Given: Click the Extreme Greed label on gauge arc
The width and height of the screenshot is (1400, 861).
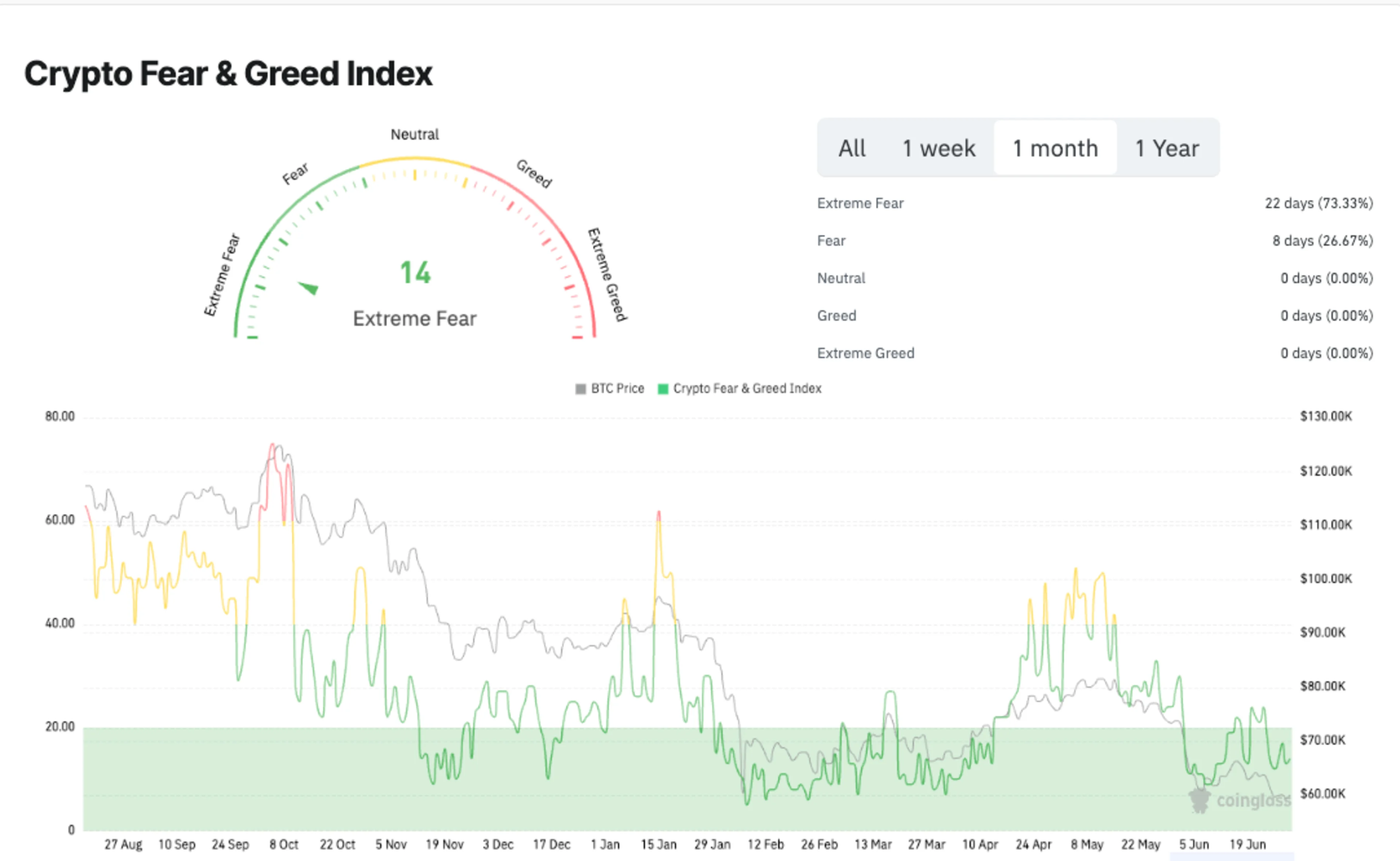Looking at the screenshot, I should pyautogui.click(x=607, y=275).
